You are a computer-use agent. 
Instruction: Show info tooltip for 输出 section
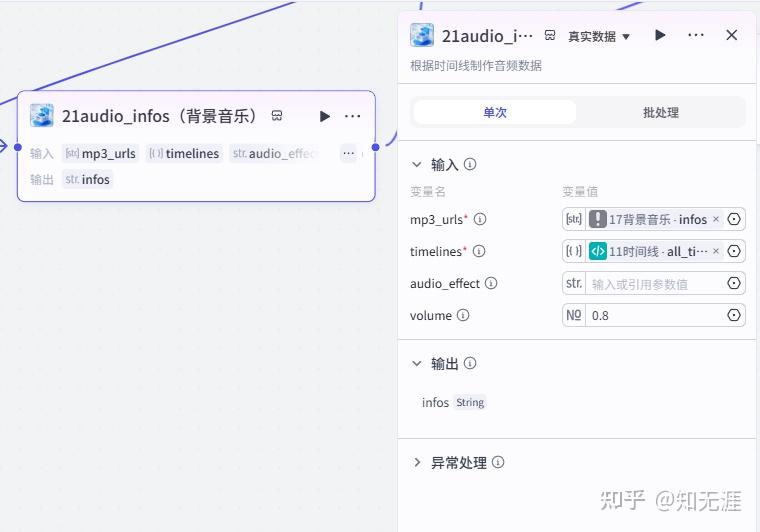(x=470, y=363)
